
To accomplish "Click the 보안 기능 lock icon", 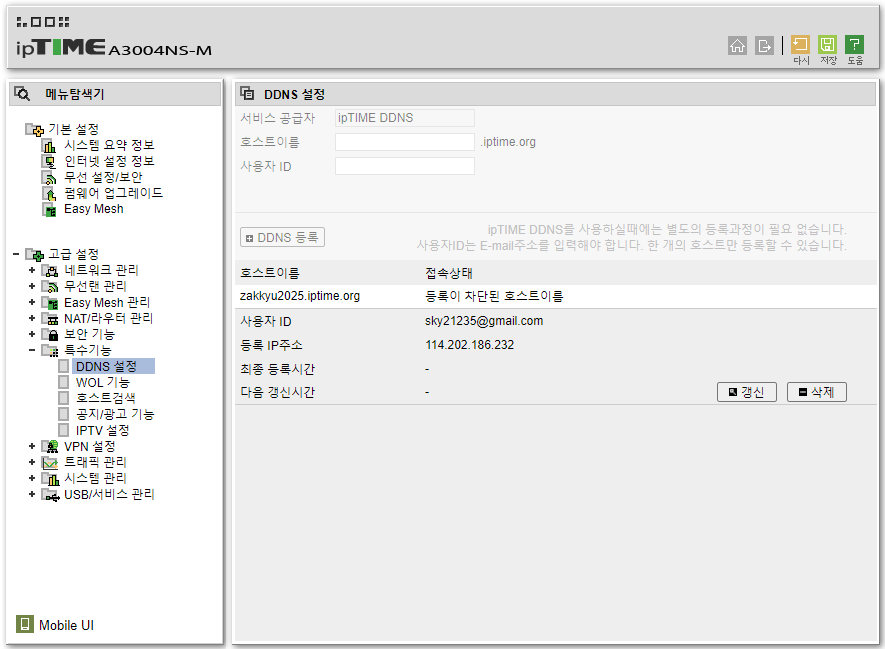I will (50, 335).
